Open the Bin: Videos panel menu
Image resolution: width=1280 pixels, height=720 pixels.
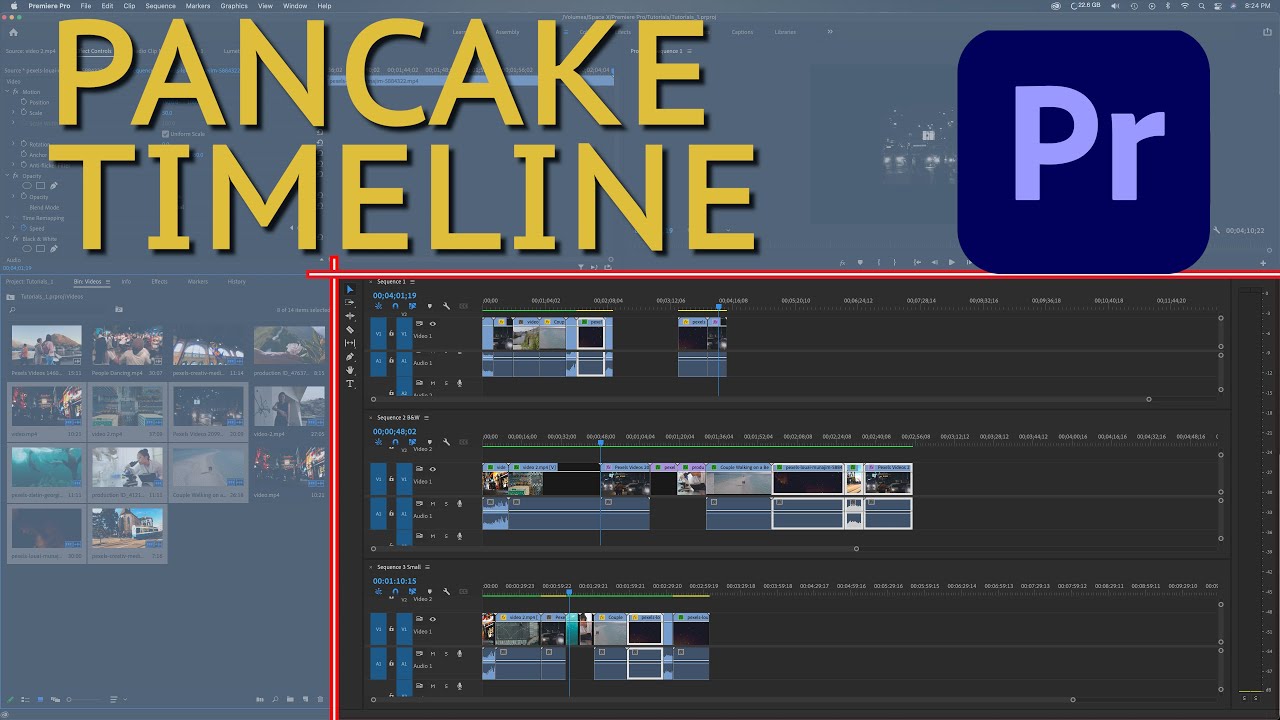[x=108, y=282]
